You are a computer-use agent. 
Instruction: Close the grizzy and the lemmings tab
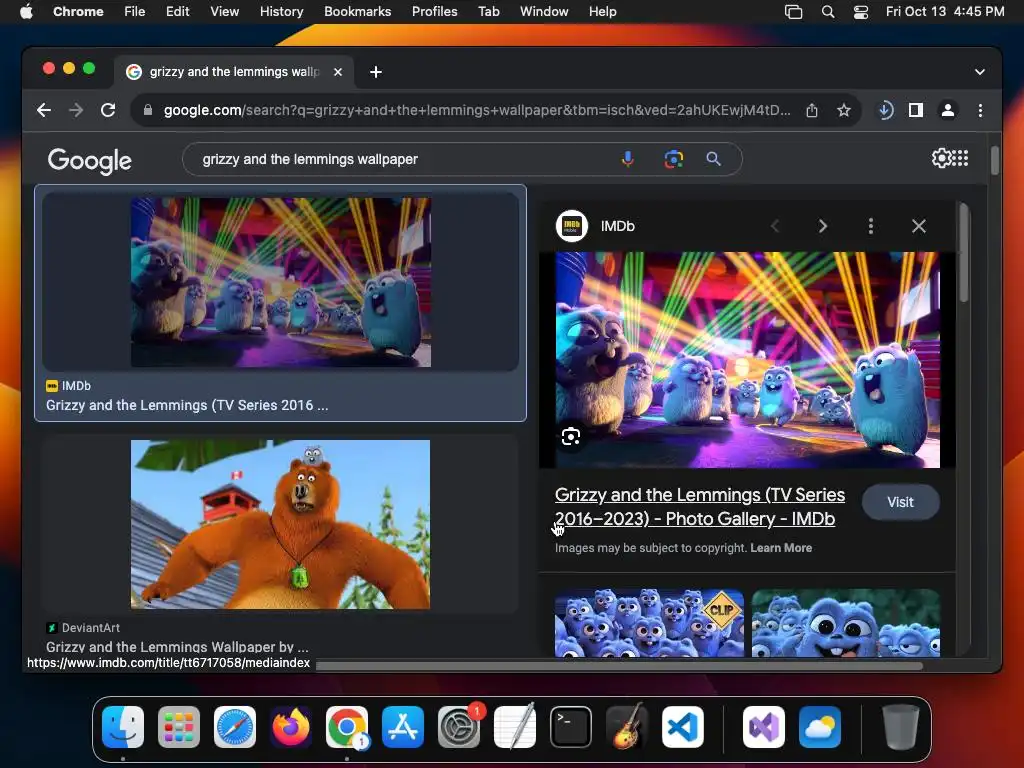(x=338, y=72)
